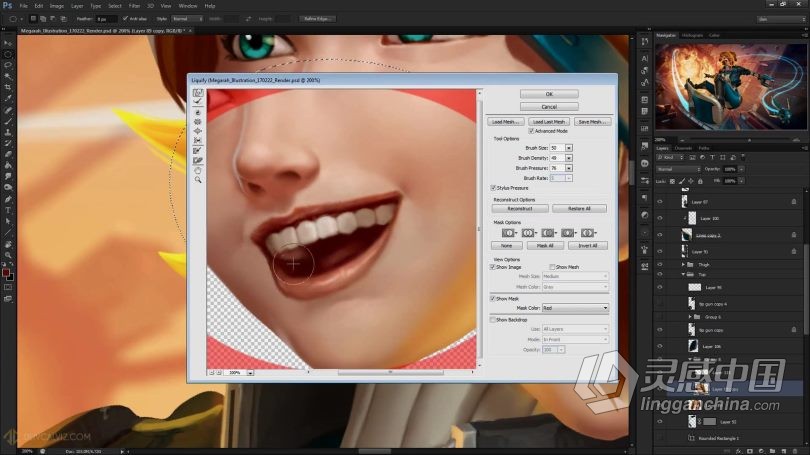Select the Hand tool in Liquify dialog

tap(198, 170)
